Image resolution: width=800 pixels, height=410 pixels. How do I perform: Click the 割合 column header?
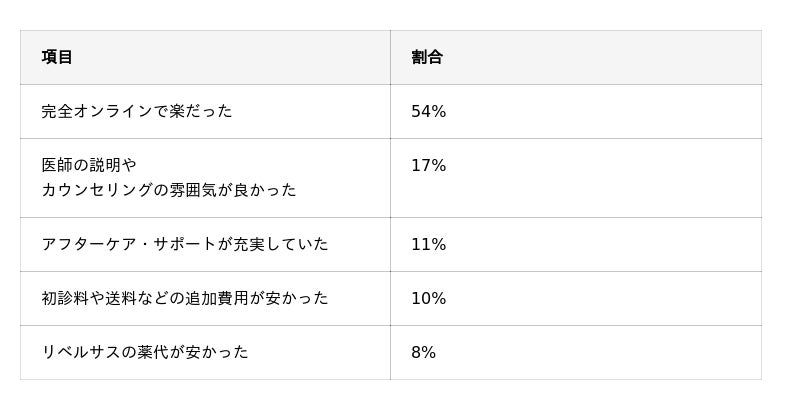427,58
